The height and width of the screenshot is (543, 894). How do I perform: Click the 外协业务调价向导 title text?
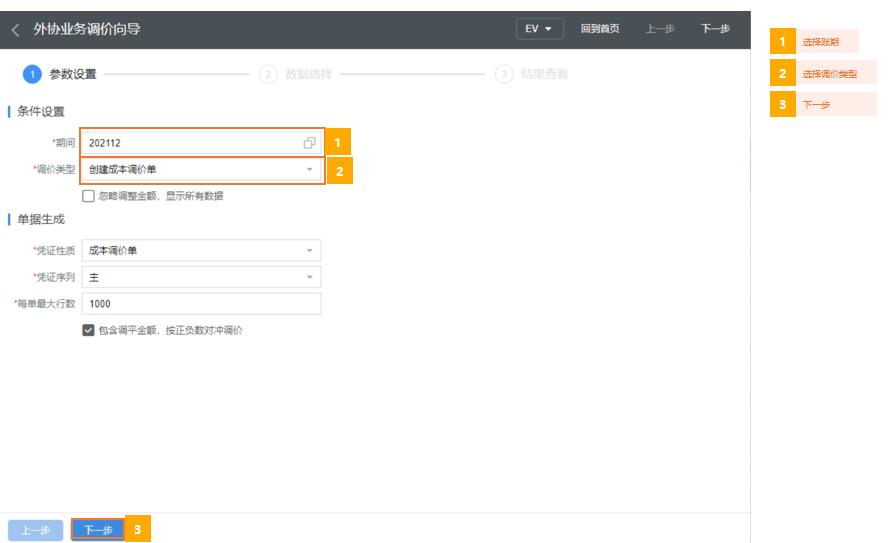[x=87, y=29]
